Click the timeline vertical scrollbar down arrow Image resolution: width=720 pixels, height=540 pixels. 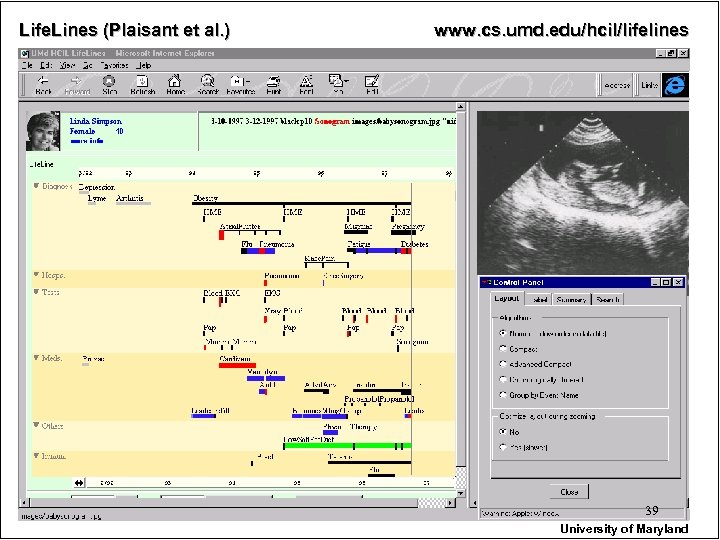click(461, 493)
